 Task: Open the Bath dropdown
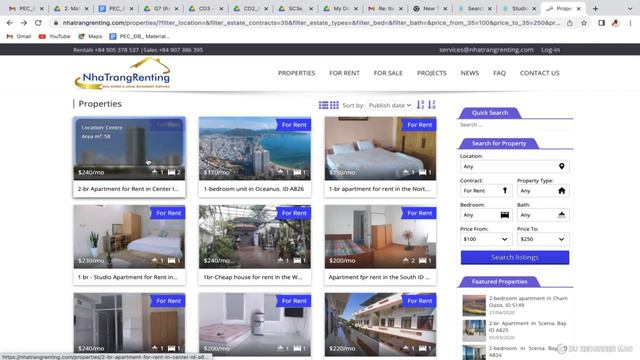point(543,215)
